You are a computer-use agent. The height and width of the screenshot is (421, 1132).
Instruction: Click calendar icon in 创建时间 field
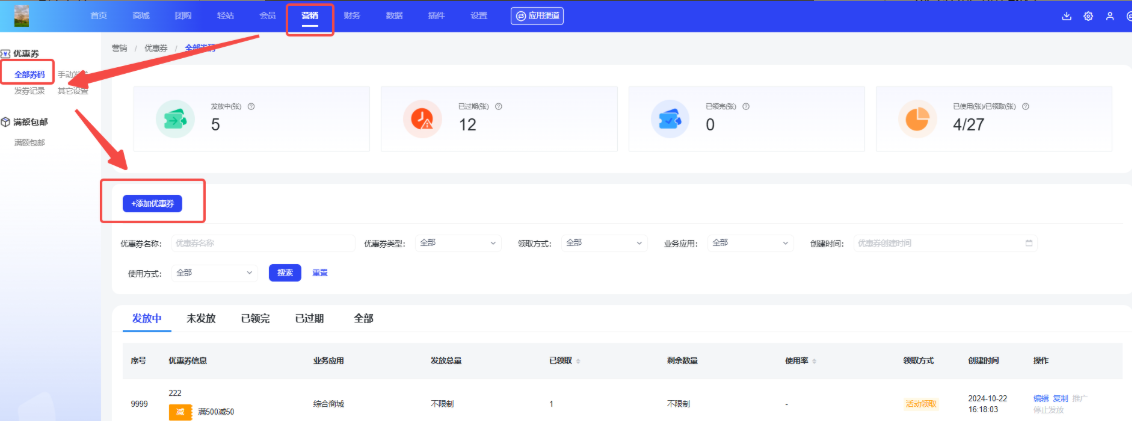1028,243
